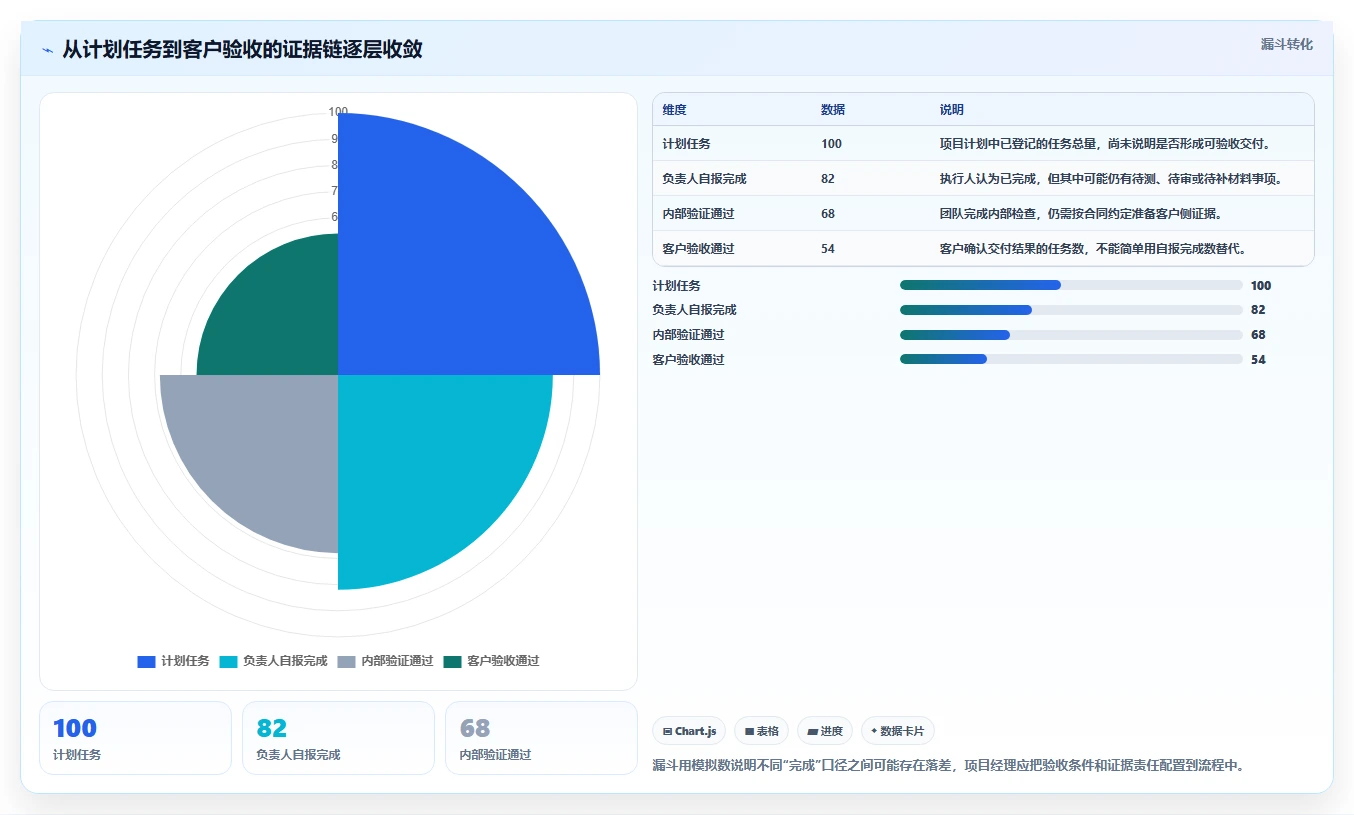The width and height of the screenshot is (1354, 815).
Task: Toggle the 计划任务 legend item under the chart
Action: point(174,661)
